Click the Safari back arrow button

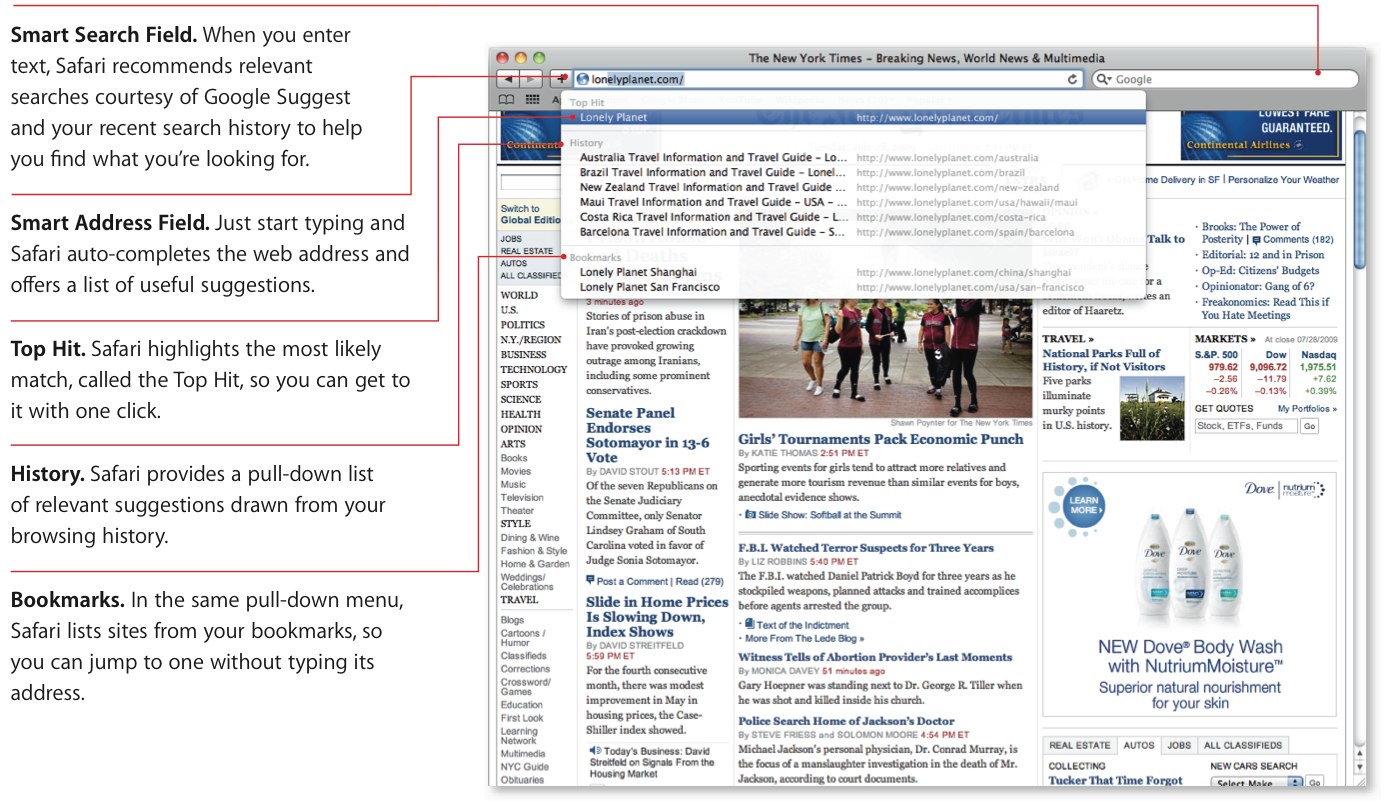tap(508, 79)
